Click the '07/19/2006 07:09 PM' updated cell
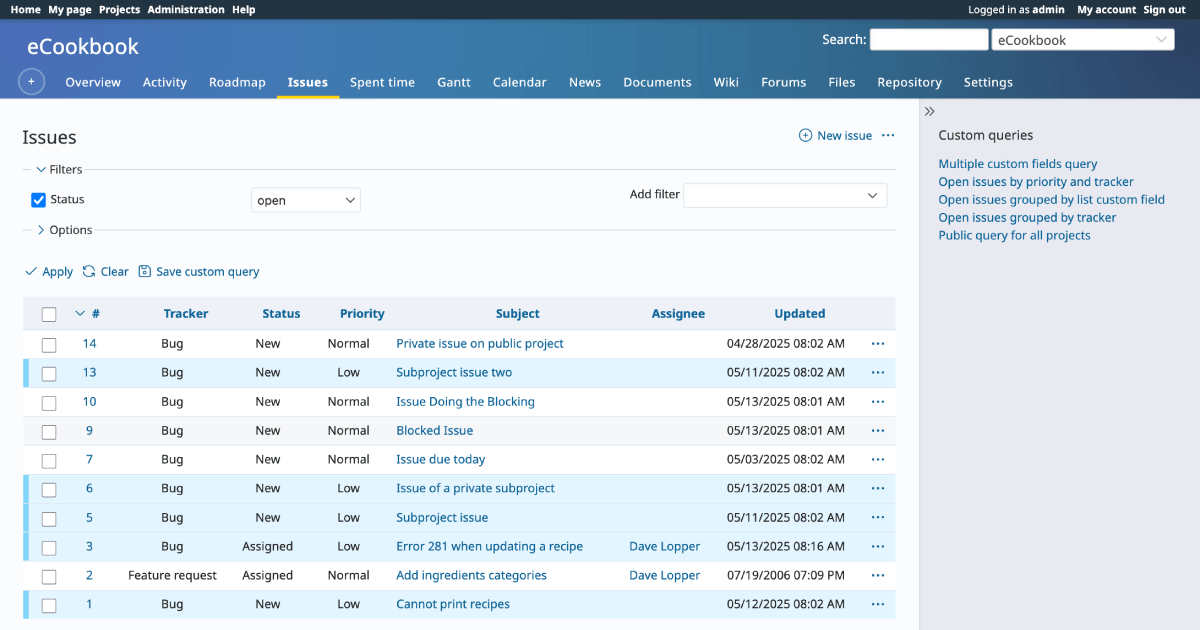 click(786, 576)
